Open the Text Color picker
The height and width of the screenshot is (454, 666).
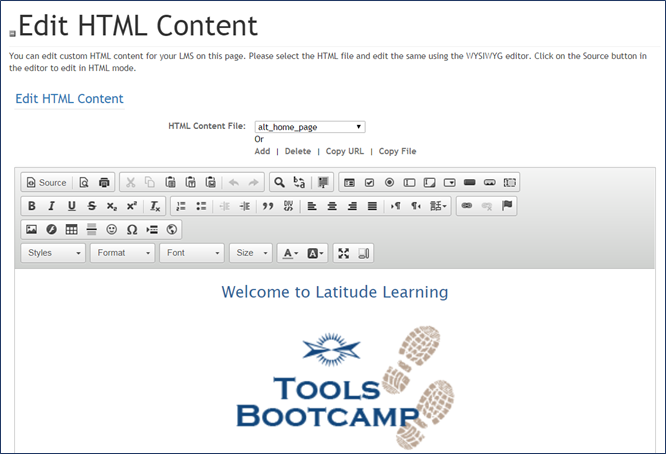[x=291, y=253]
